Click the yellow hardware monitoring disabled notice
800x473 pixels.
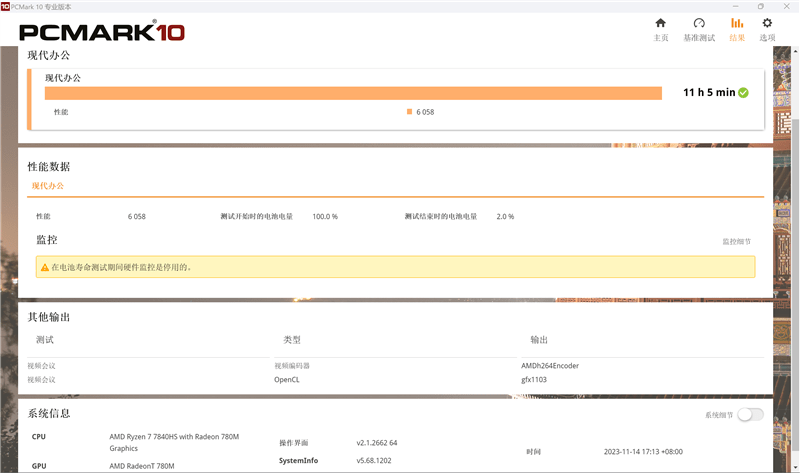[395, 267]
